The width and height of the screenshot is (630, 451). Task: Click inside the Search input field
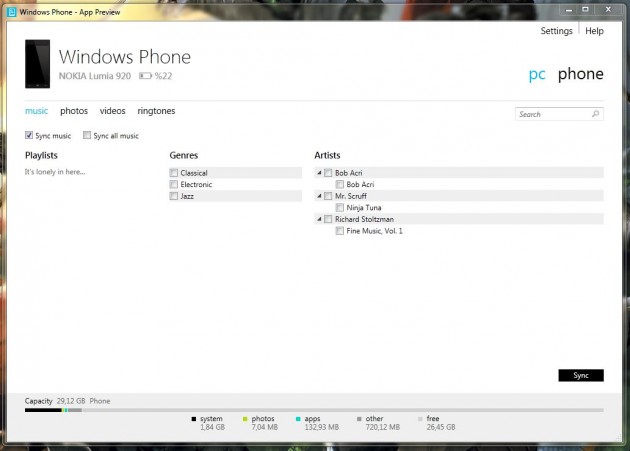click(x=552, y=115)
